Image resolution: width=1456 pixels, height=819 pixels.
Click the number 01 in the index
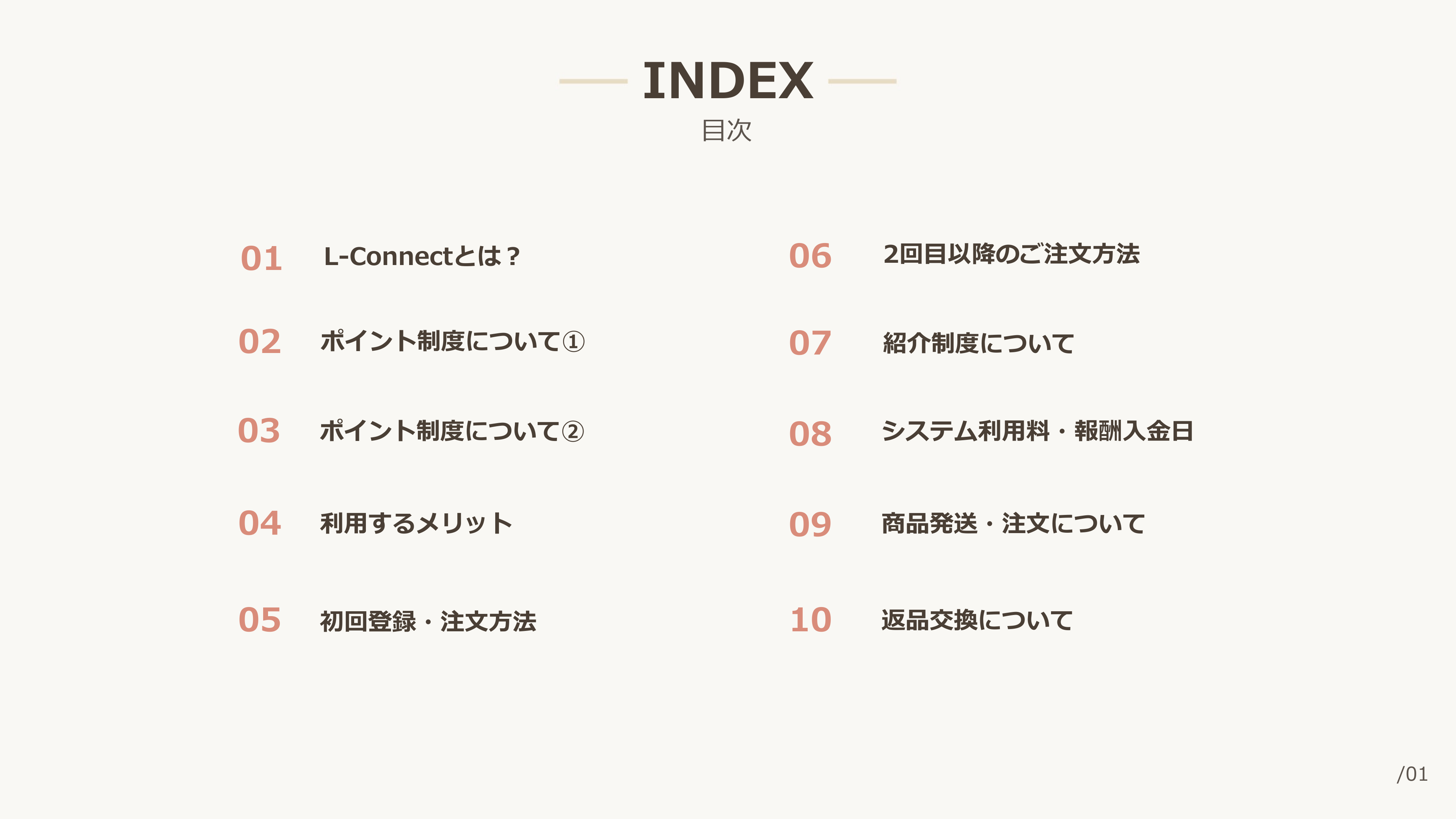coord(261,259)
